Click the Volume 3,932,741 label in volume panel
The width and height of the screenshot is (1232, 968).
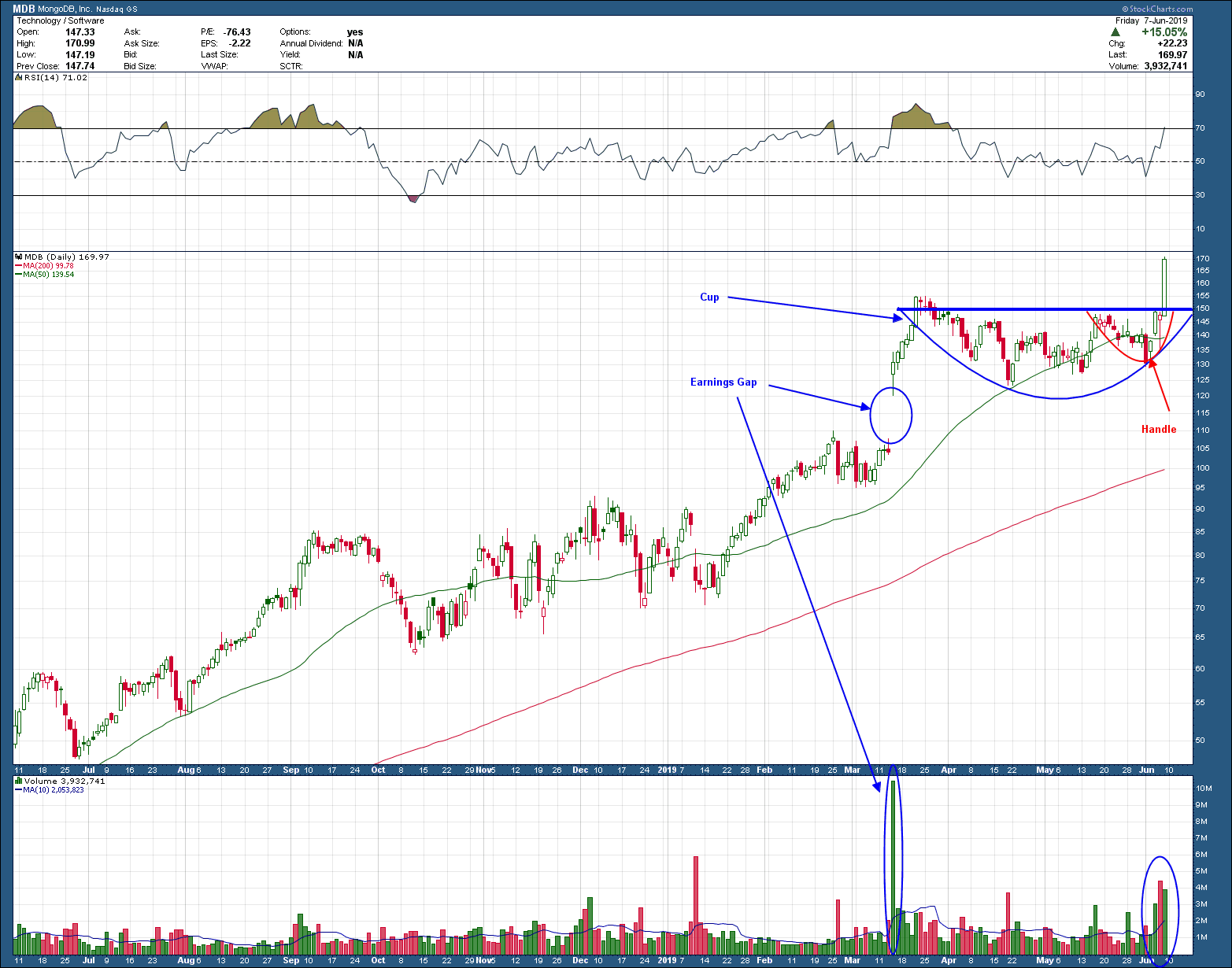point(65,781)
